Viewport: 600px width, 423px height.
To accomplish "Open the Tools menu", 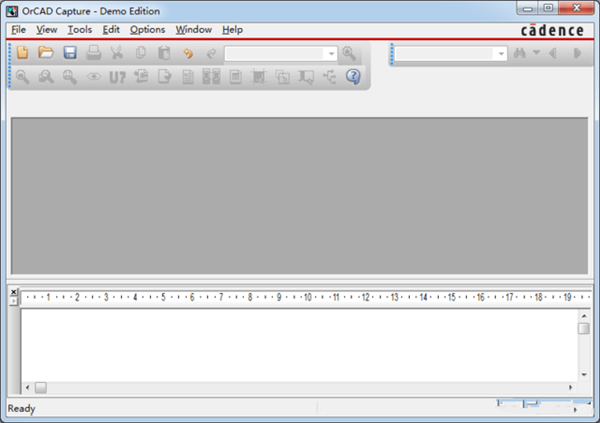I will 80,29.
